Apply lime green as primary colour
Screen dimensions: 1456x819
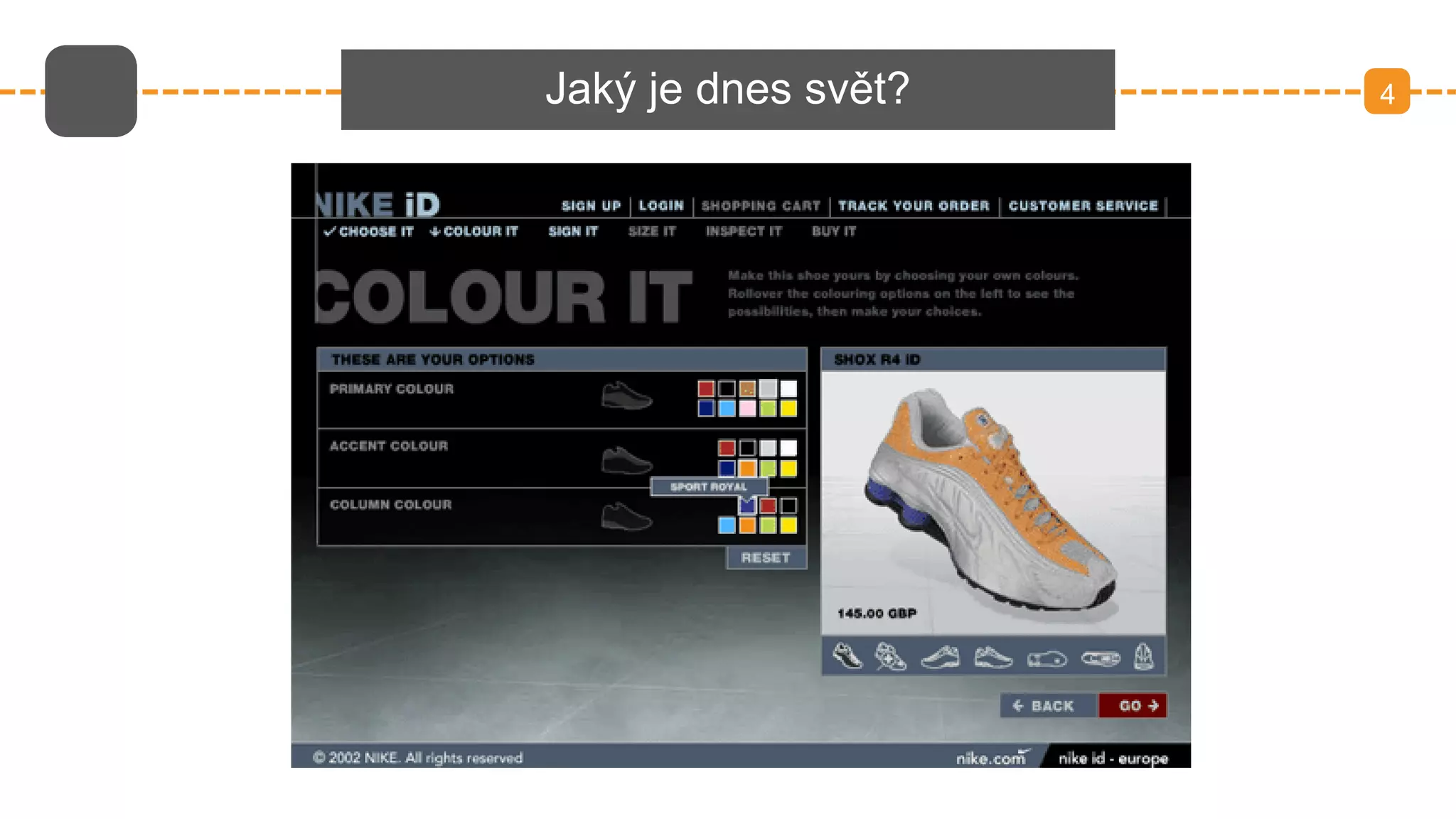(768, 408)
